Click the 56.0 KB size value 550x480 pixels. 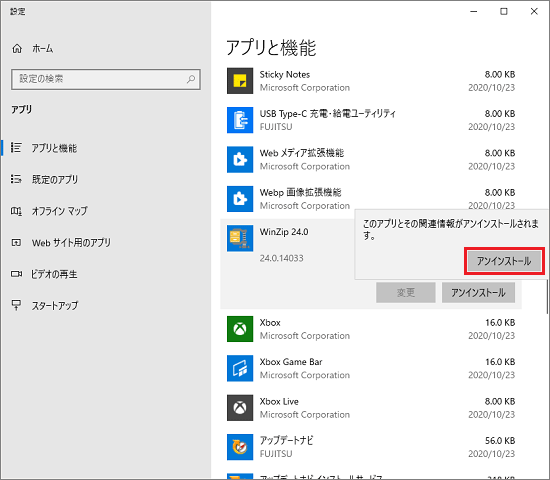(500, 441)
